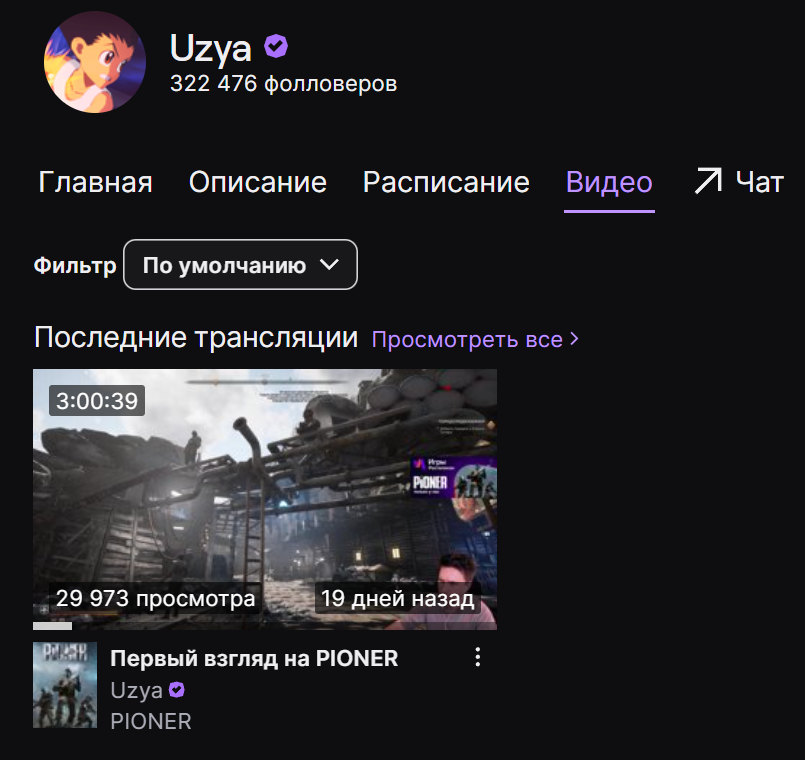Open the Описание tab
This screenshot has width=805, height=760.
click(258, 182)
